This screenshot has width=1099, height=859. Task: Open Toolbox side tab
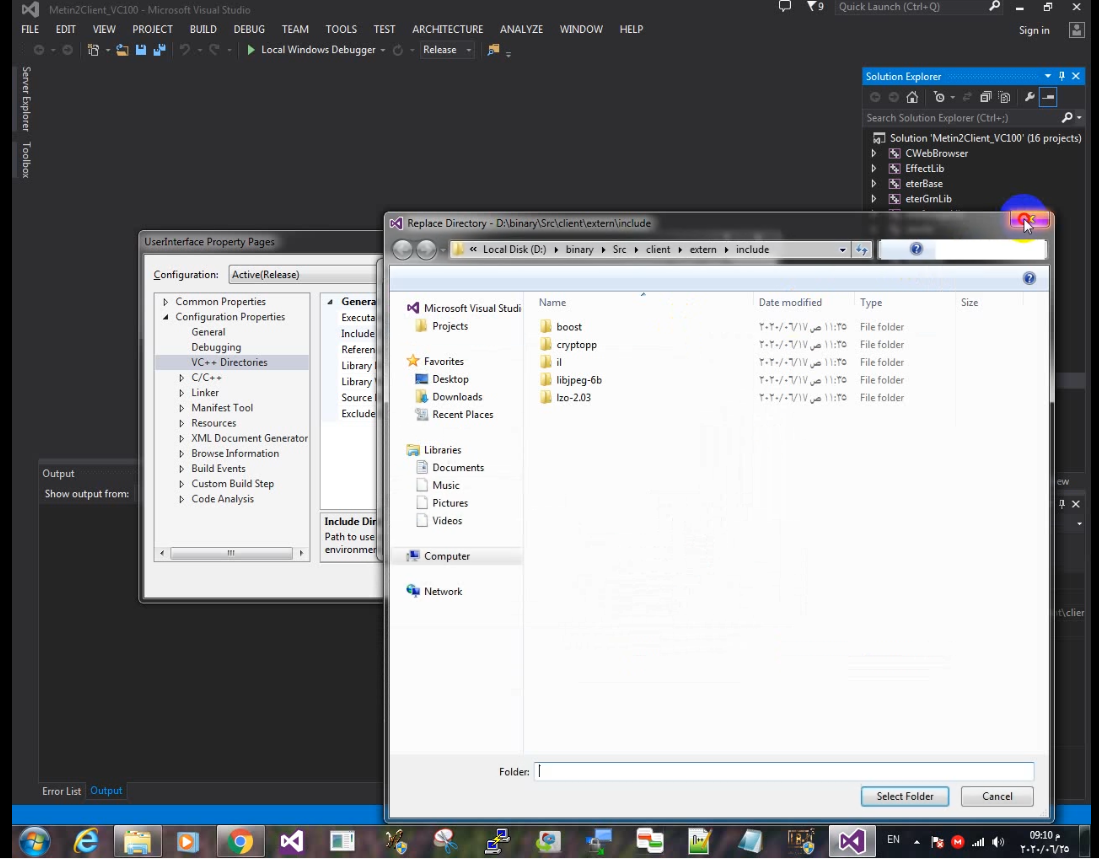click(x=26, y=160)
